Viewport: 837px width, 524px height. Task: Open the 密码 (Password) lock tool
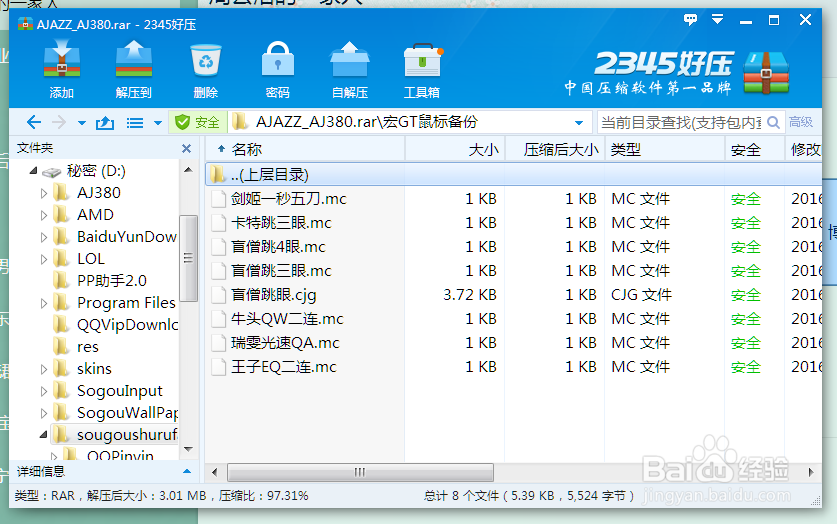pos(278,69)
